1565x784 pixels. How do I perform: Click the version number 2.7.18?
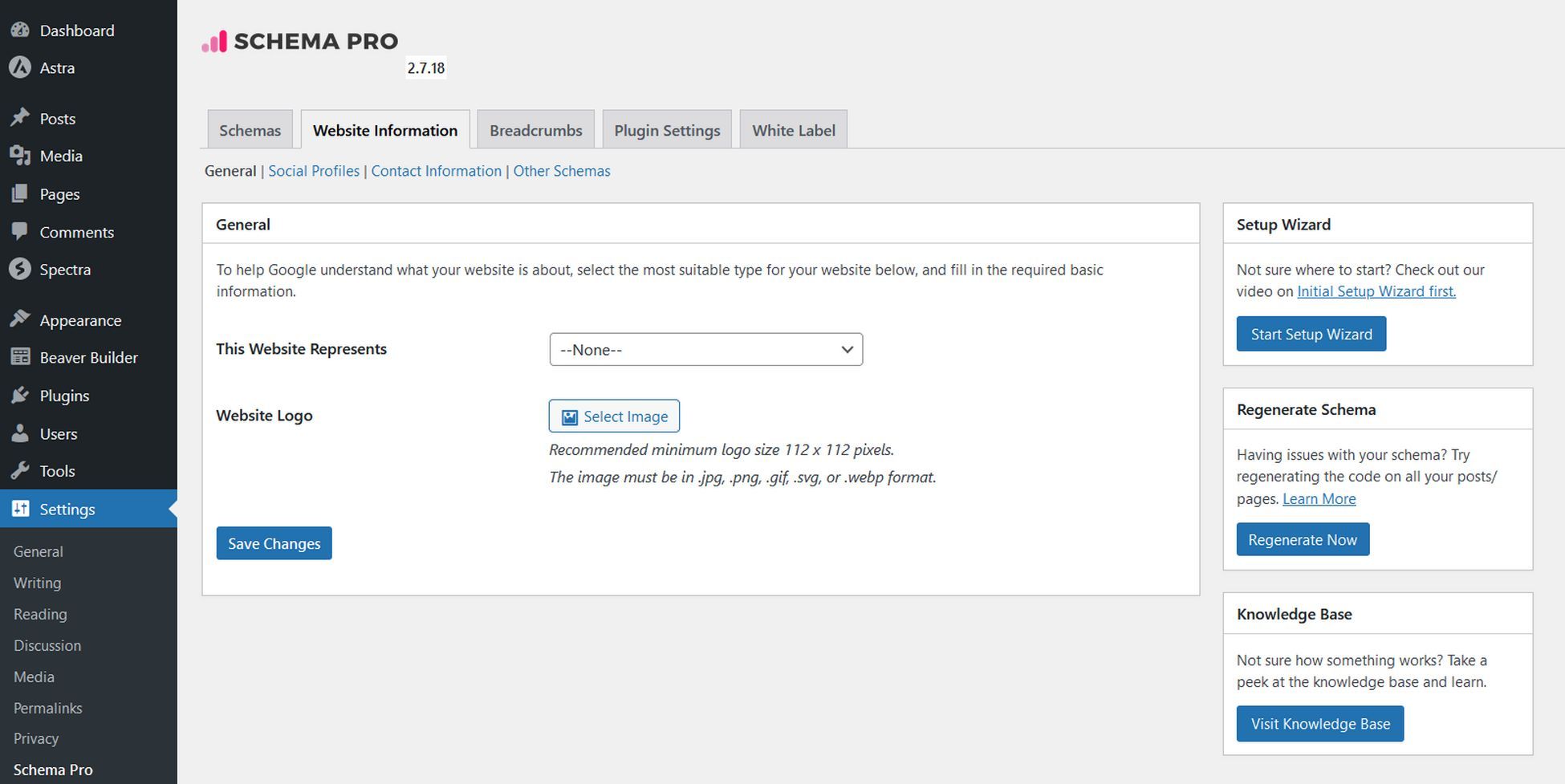[426, 68]
